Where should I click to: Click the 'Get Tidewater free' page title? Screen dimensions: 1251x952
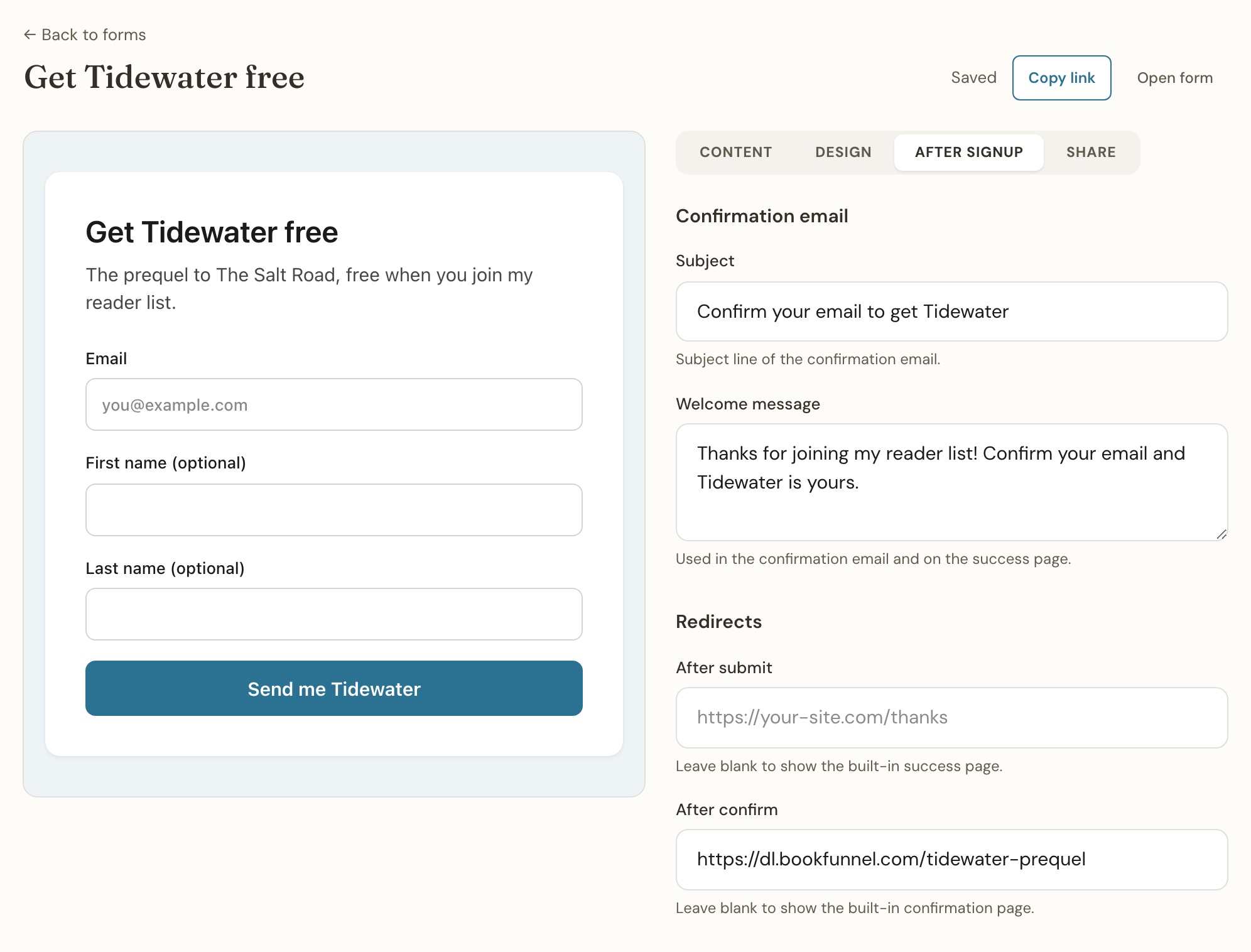[x=164, y=77]
